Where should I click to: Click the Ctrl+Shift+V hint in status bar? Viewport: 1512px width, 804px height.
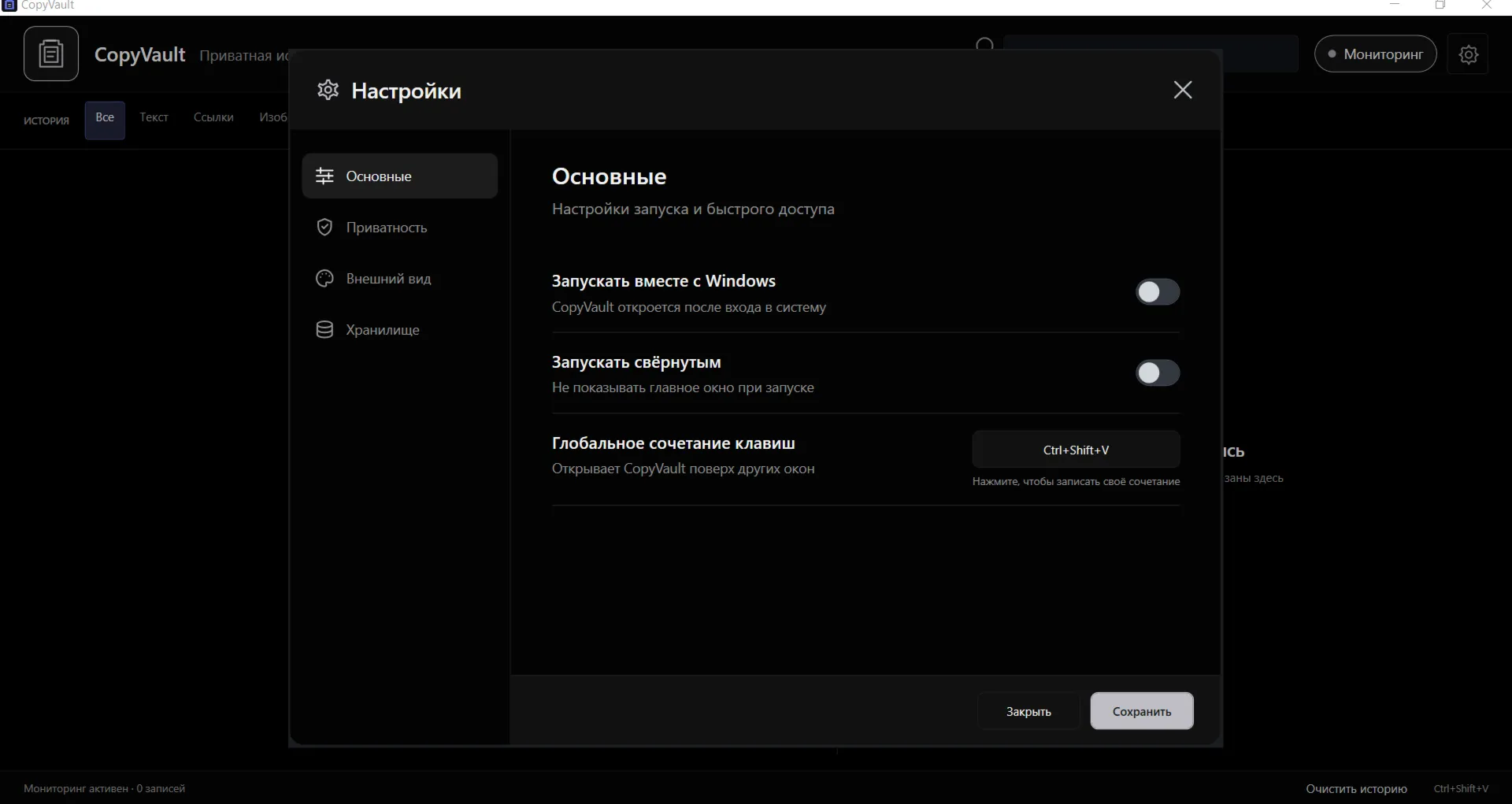click(x=1461, y=788)
